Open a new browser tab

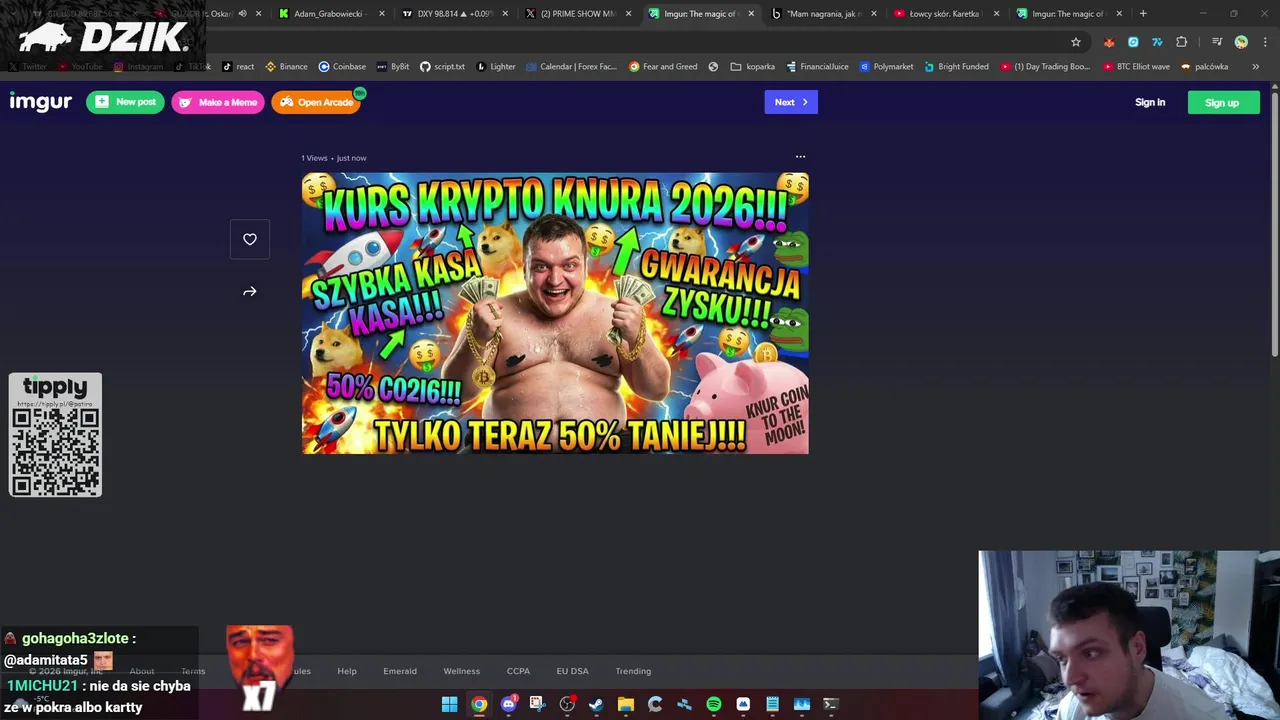point(1143,14)
